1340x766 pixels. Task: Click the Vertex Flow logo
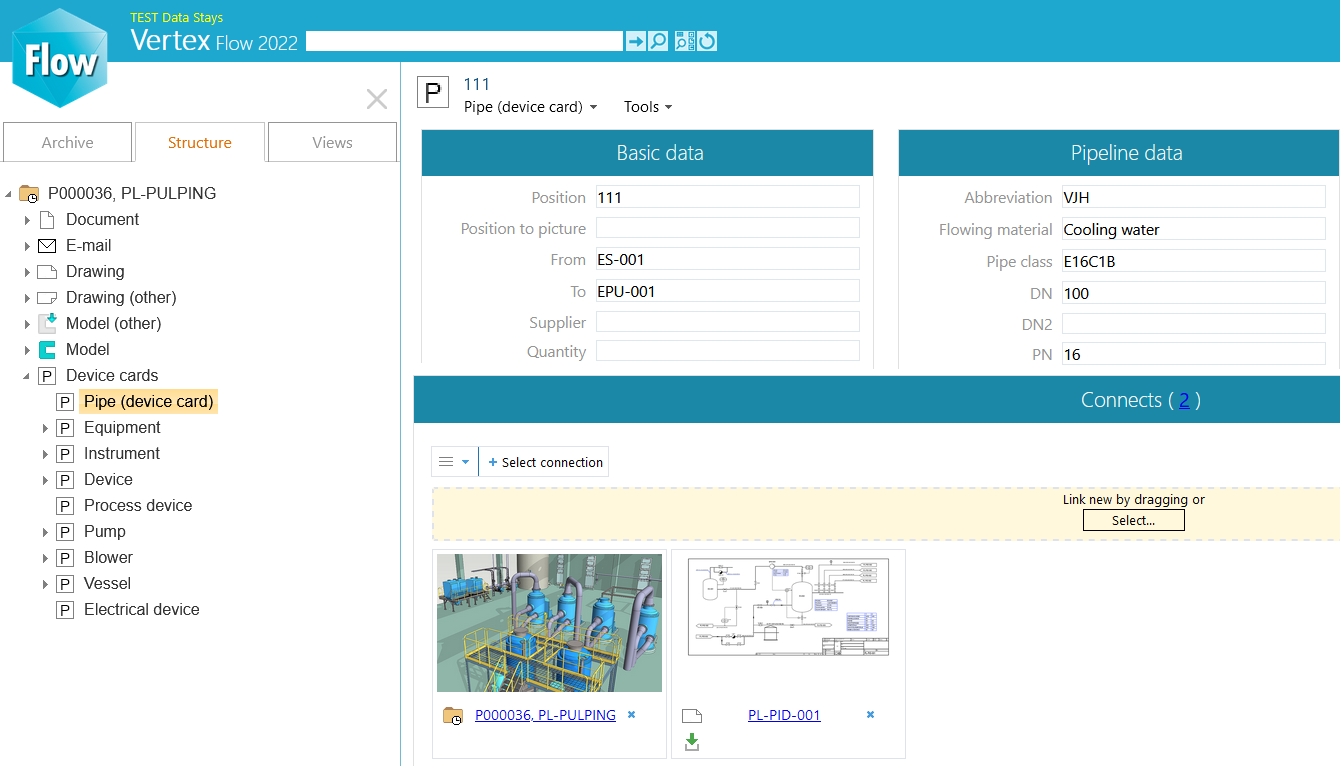[x=59, y=59]
